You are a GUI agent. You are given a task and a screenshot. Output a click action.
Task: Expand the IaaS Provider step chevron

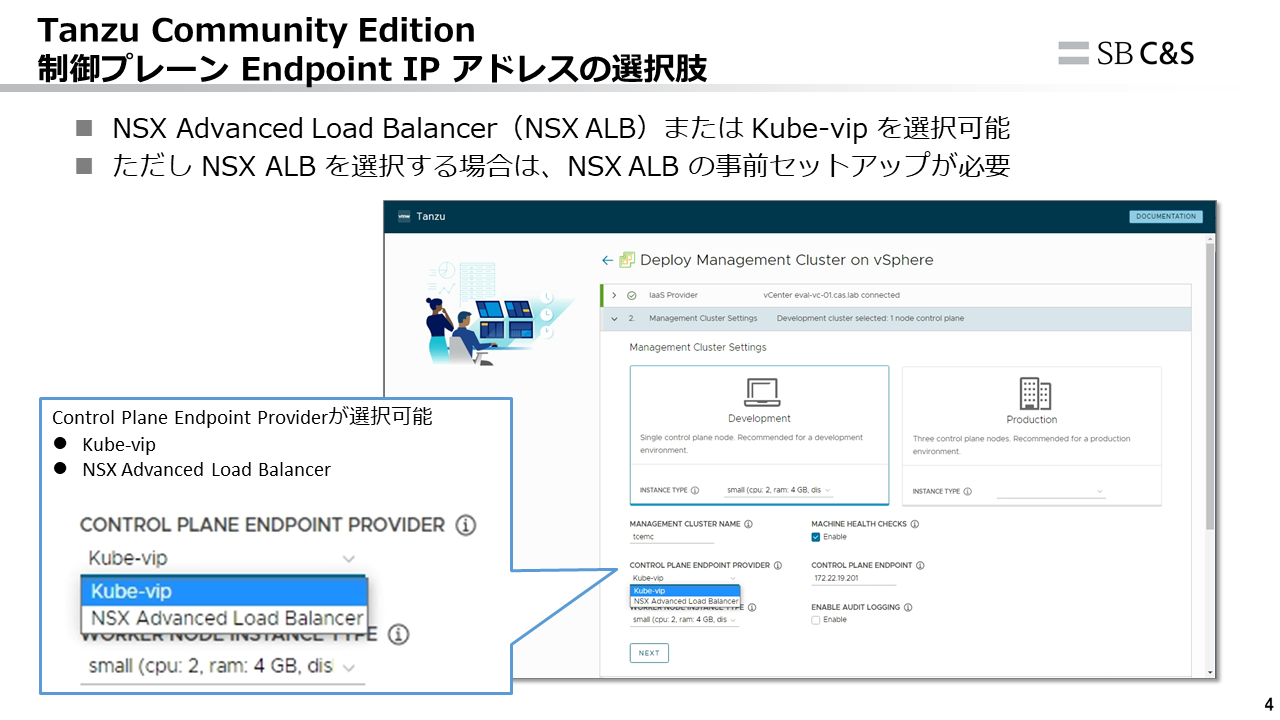(x=614, y=295)
